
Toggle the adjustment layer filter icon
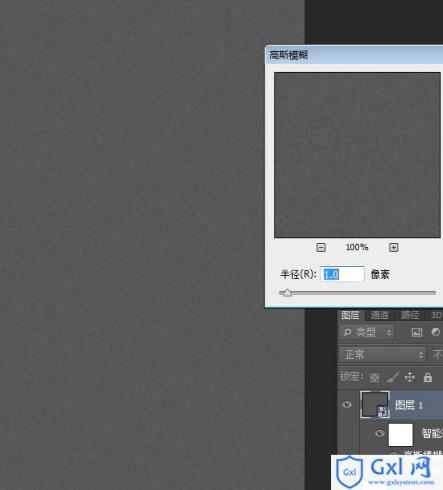pyautogui.click(x=435, y=332)
